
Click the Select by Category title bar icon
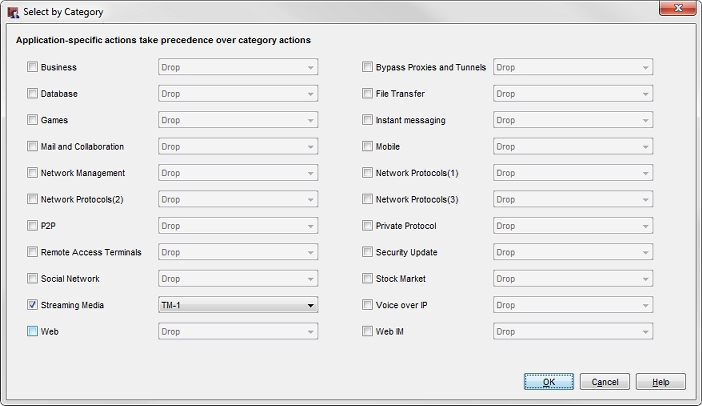tap(12, 12)
